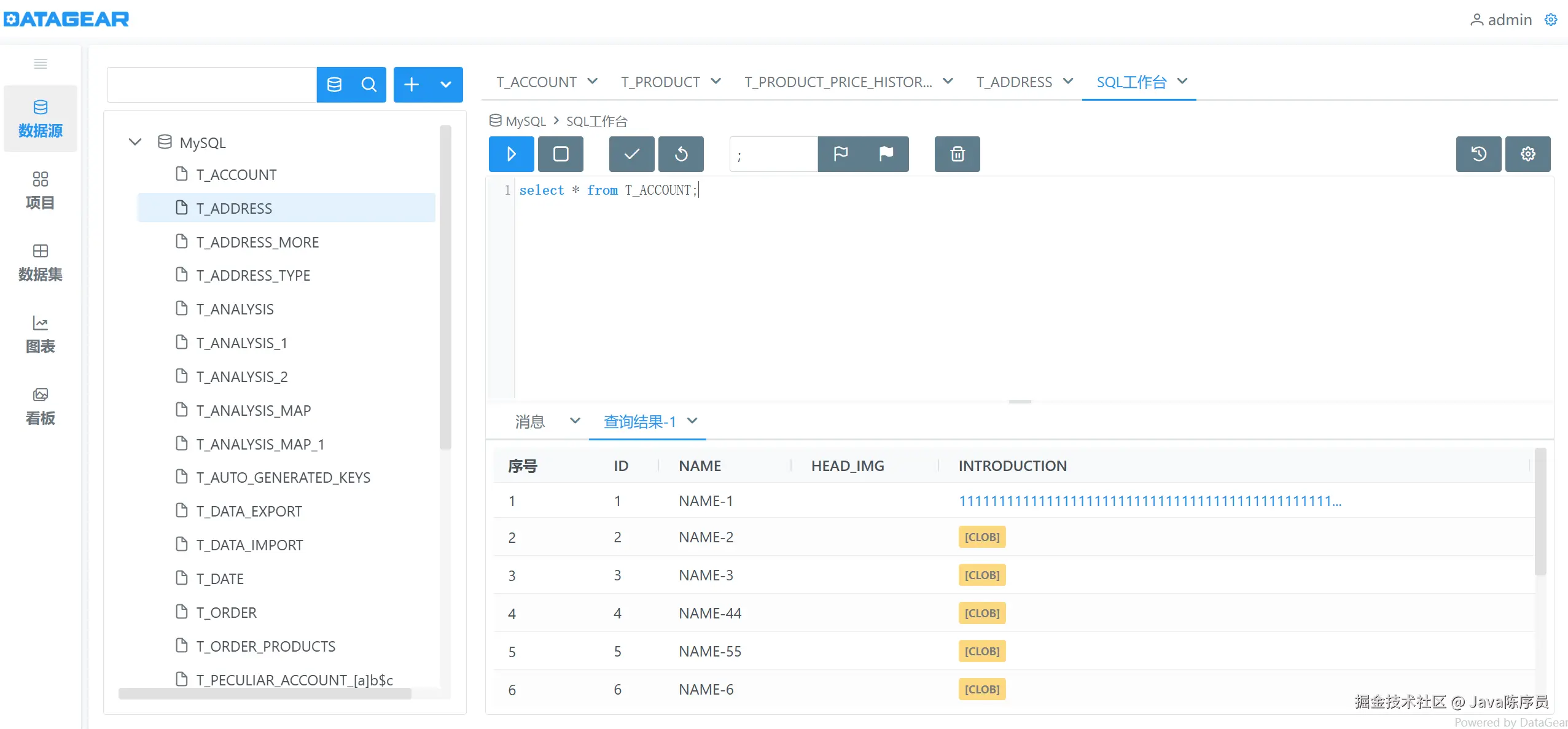Select T_ACCOUNT in the table tree

tap(236, 175)
